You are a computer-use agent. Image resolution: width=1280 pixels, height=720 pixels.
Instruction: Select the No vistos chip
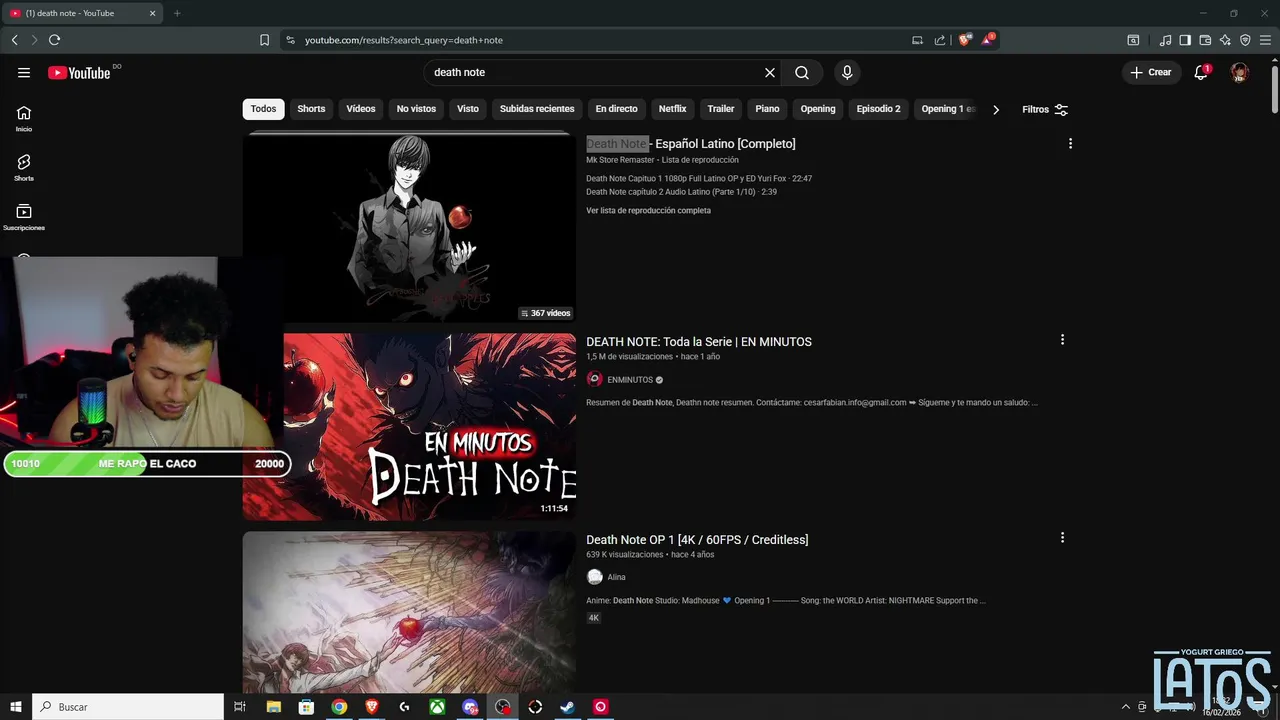[x=416, y=109]
